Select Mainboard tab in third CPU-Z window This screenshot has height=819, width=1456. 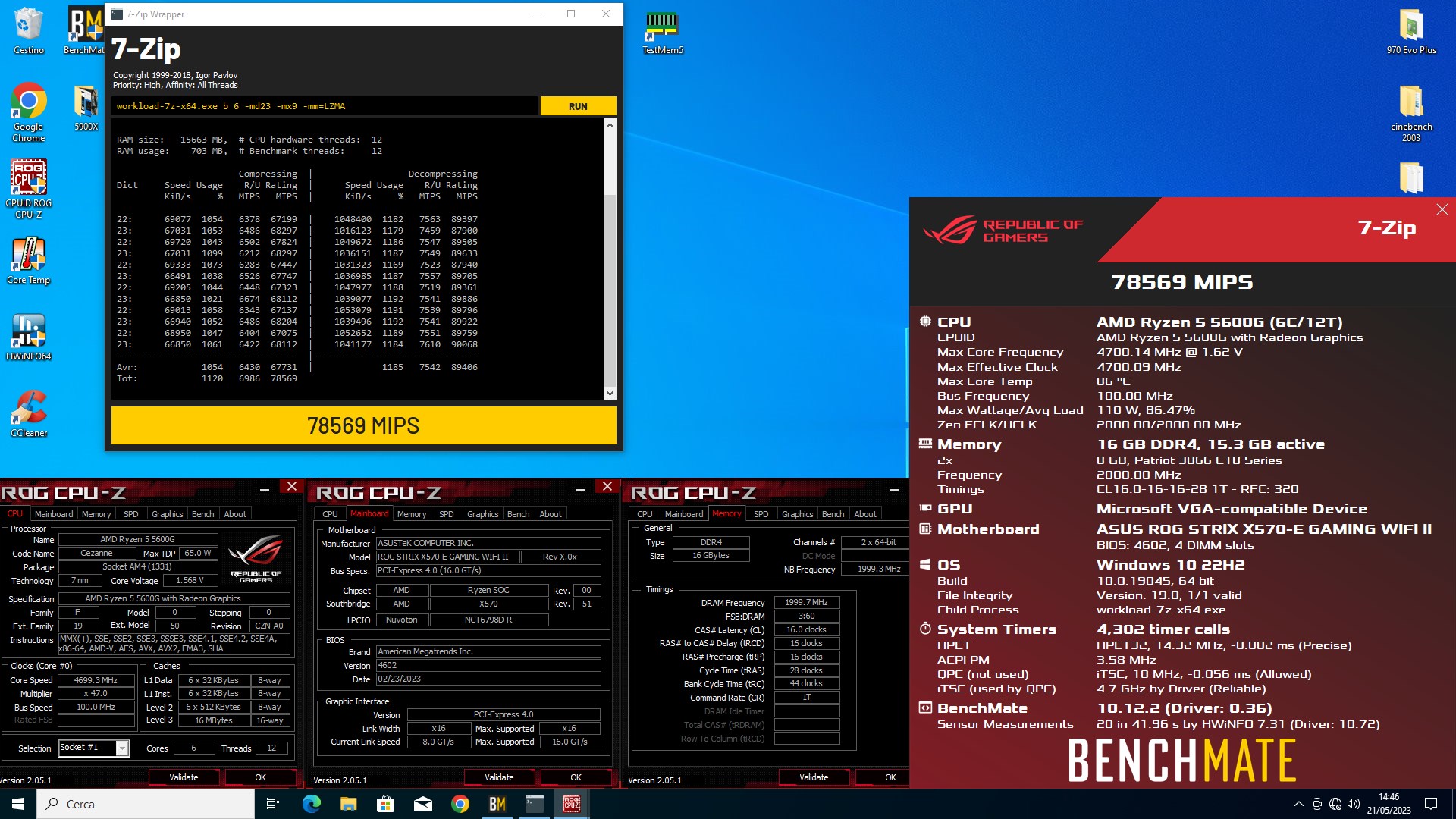click(x=684, y=514)
